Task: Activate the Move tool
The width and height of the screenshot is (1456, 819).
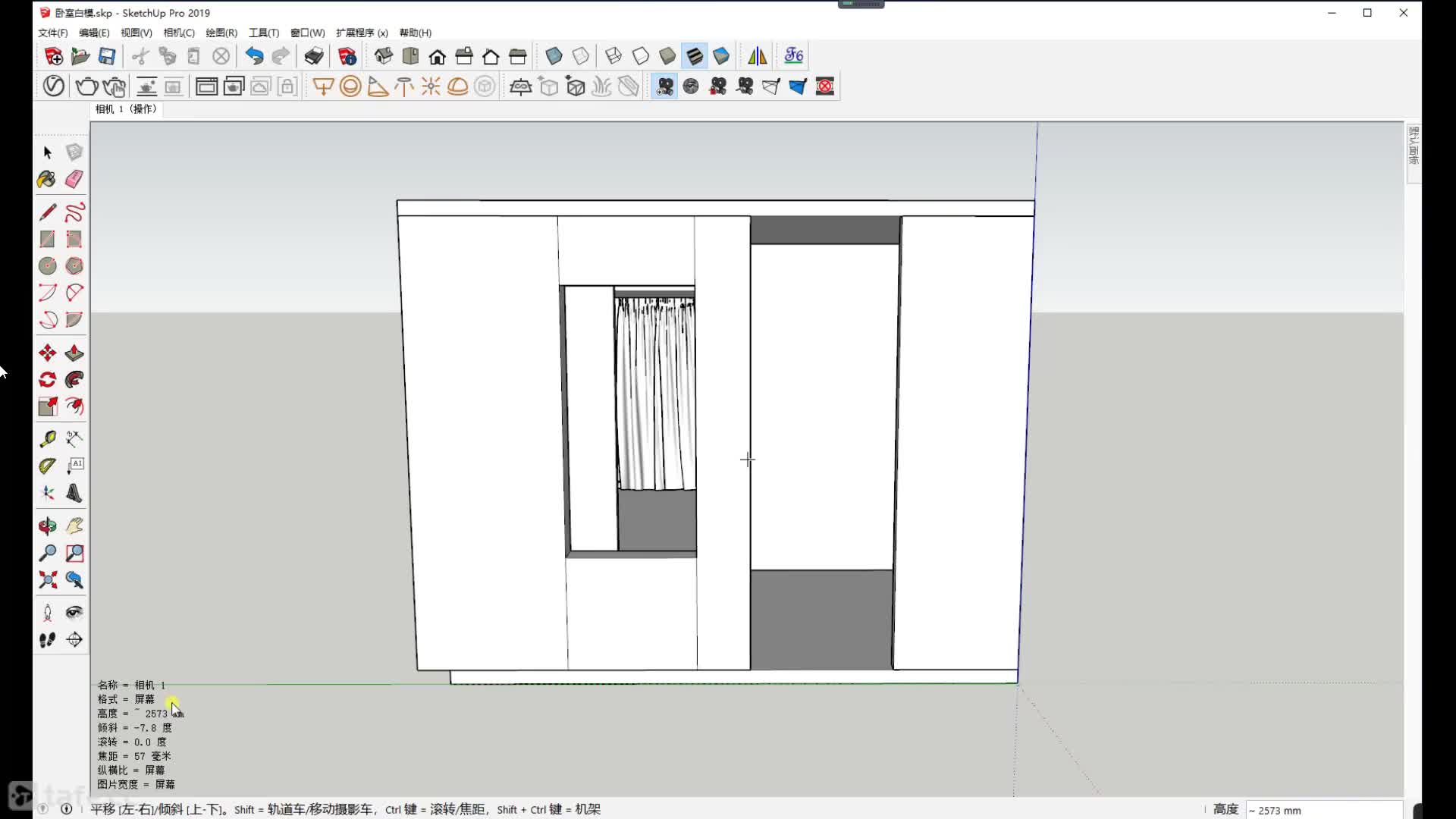Action: click(x=47, y=353)
